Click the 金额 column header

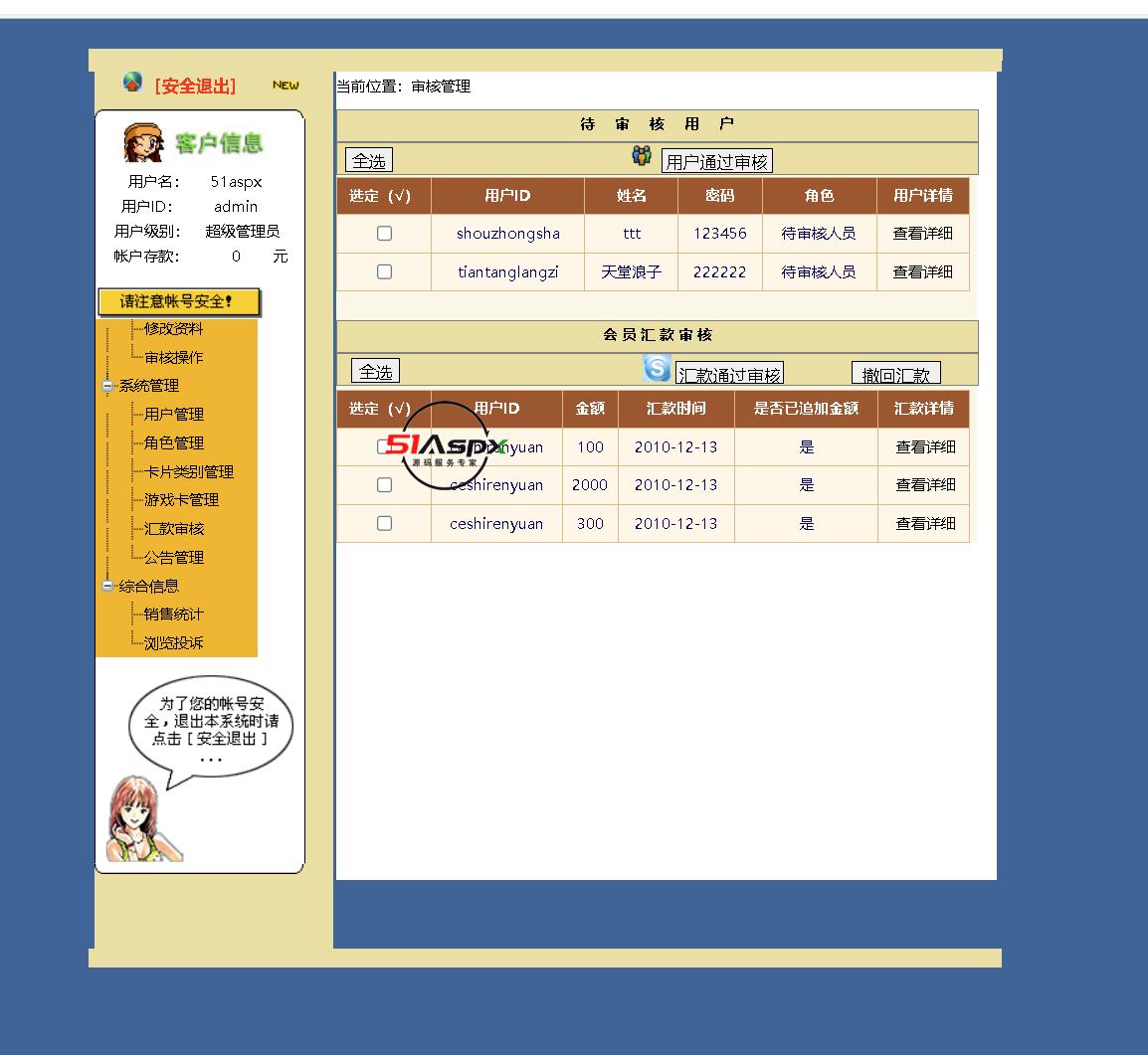(590, 409)
